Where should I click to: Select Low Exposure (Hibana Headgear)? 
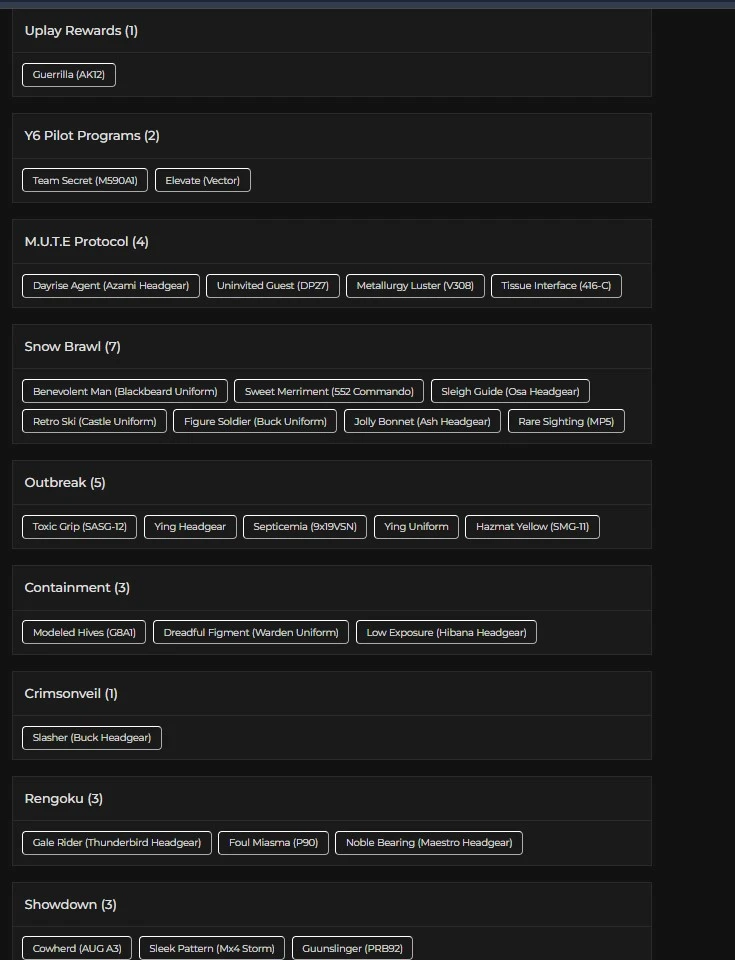(x=446, y=632)
